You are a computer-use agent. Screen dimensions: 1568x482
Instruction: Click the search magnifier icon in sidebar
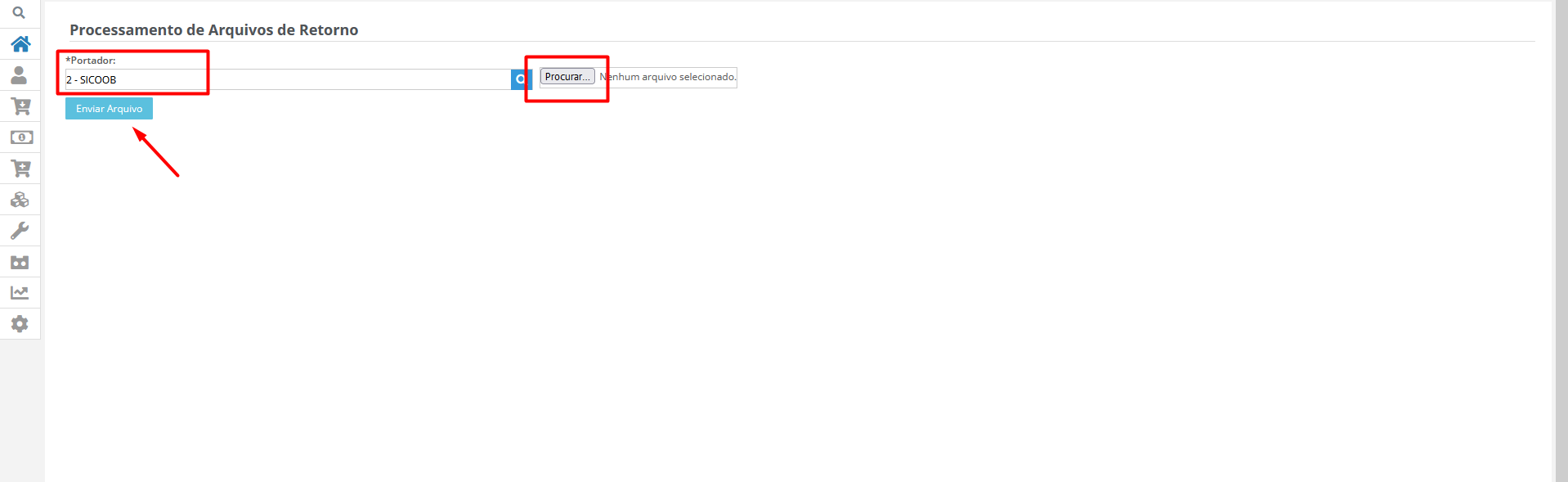(19, 13)
